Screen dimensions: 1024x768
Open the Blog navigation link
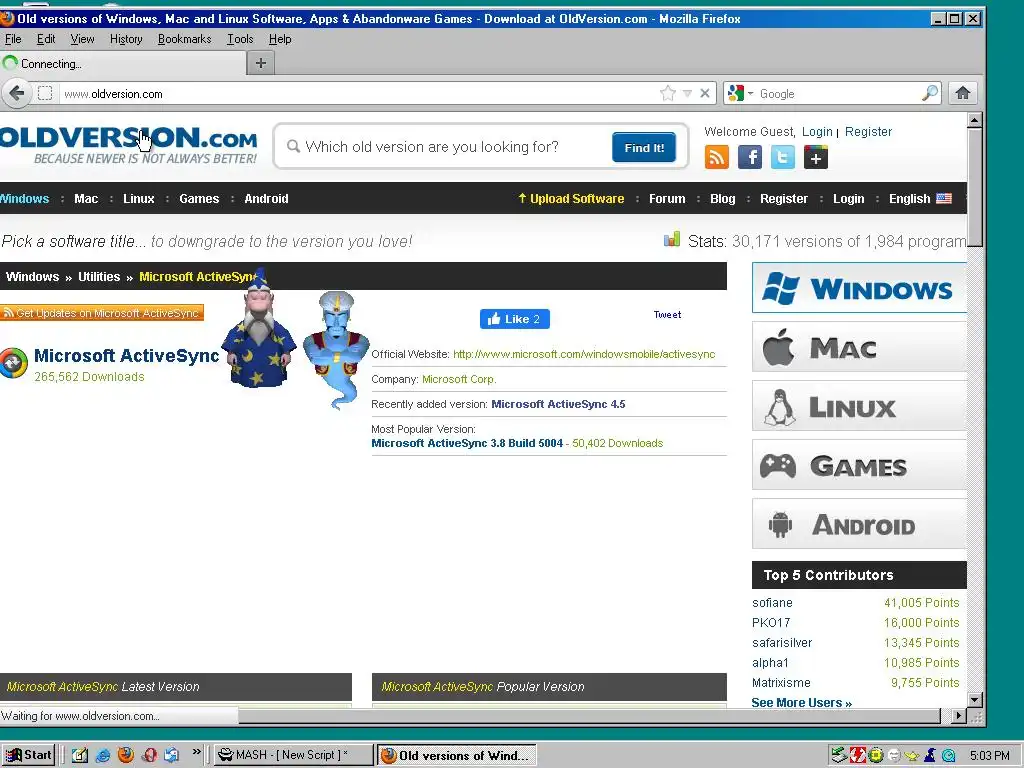pyautogui.click(x=722, y=199)
